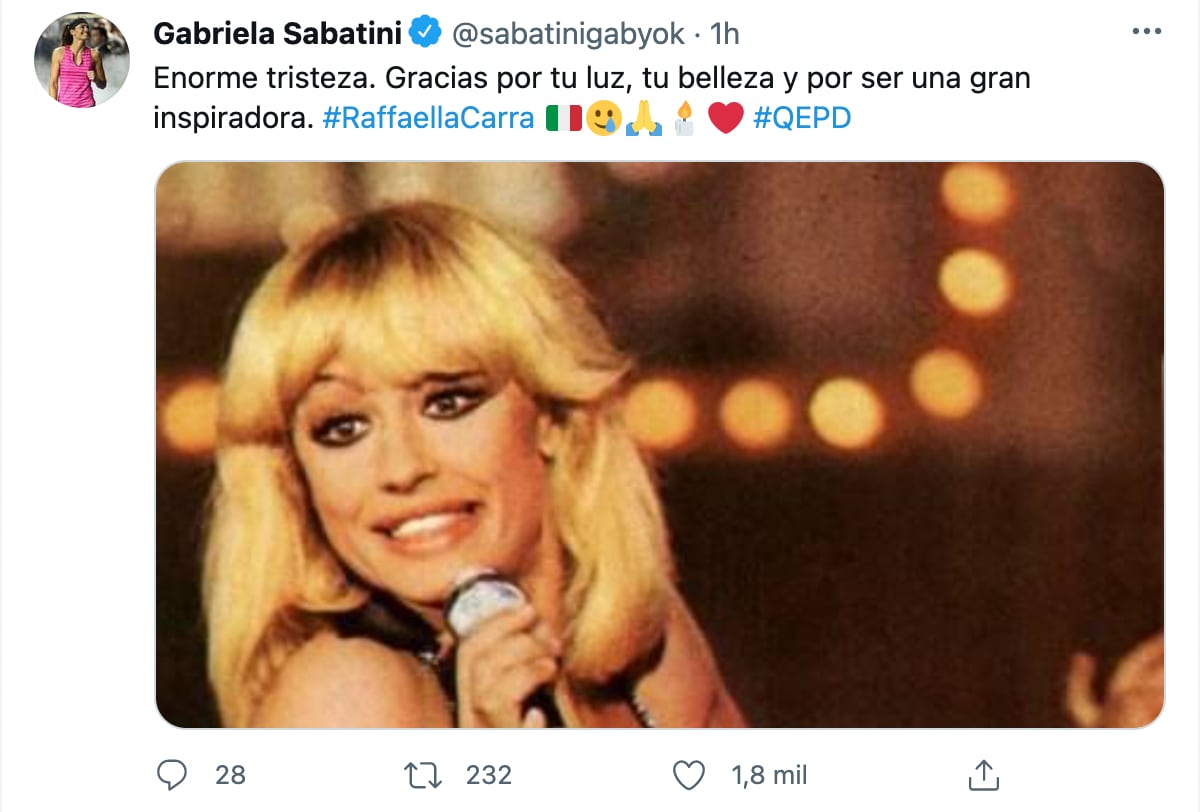Click the 1,8 mil likes count
1204x812 pixels.
coord(769,775)
